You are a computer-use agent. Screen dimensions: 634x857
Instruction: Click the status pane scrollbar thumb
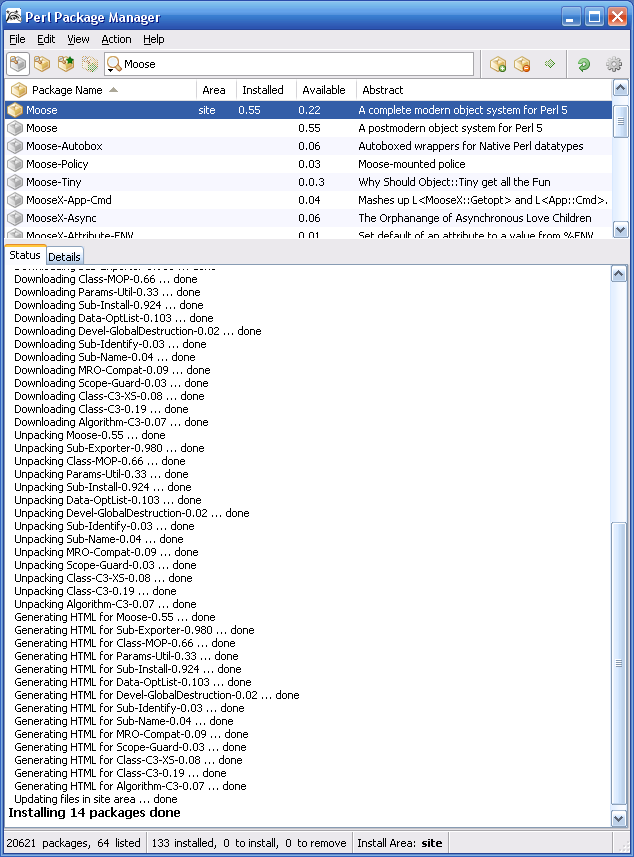click(619, 664)
